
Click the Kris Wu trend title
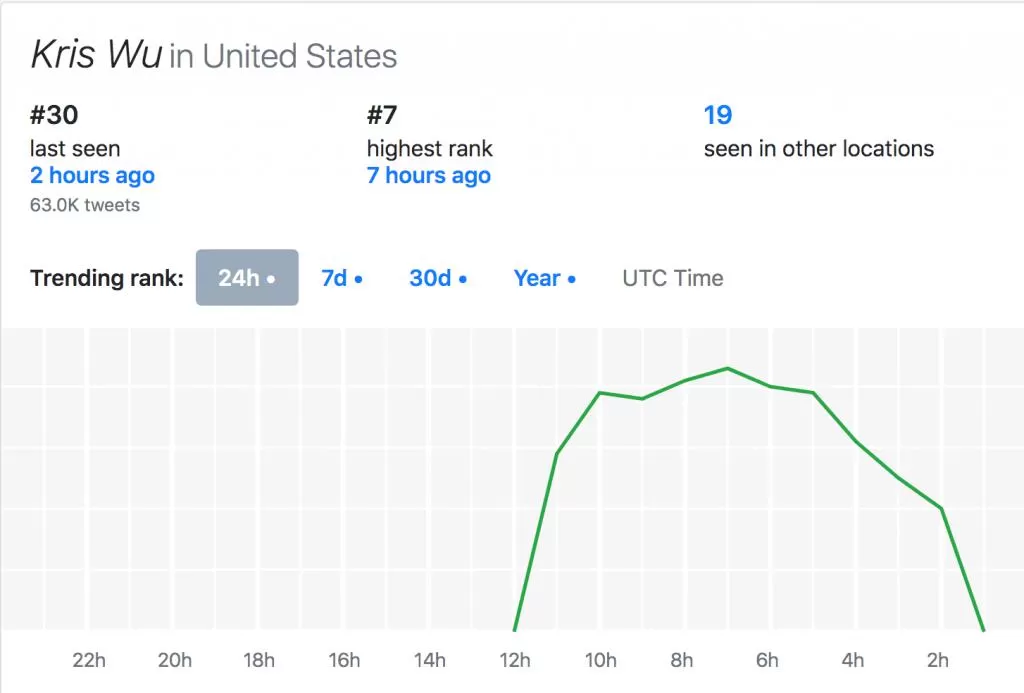[96, 54]
